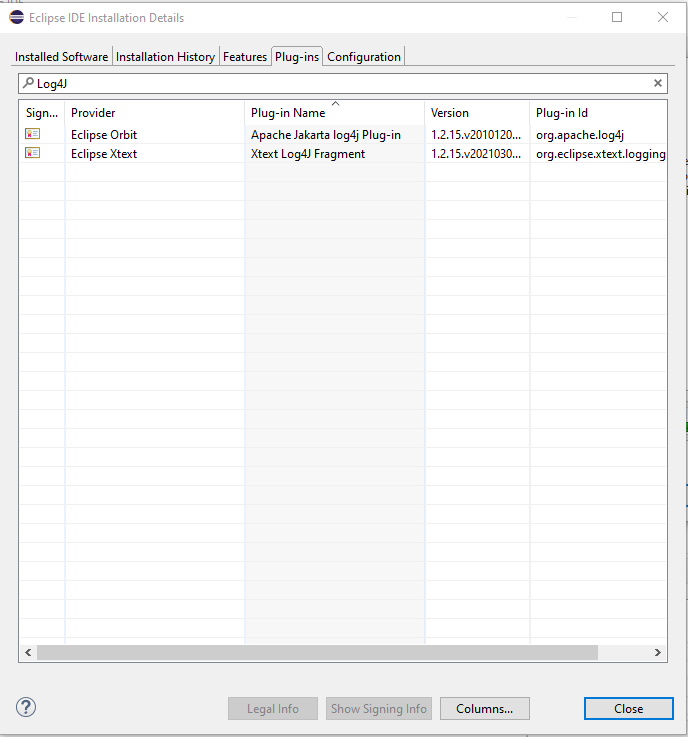
Task: Click the horizontal scrollbar thumb
Action: pos(317,652)
